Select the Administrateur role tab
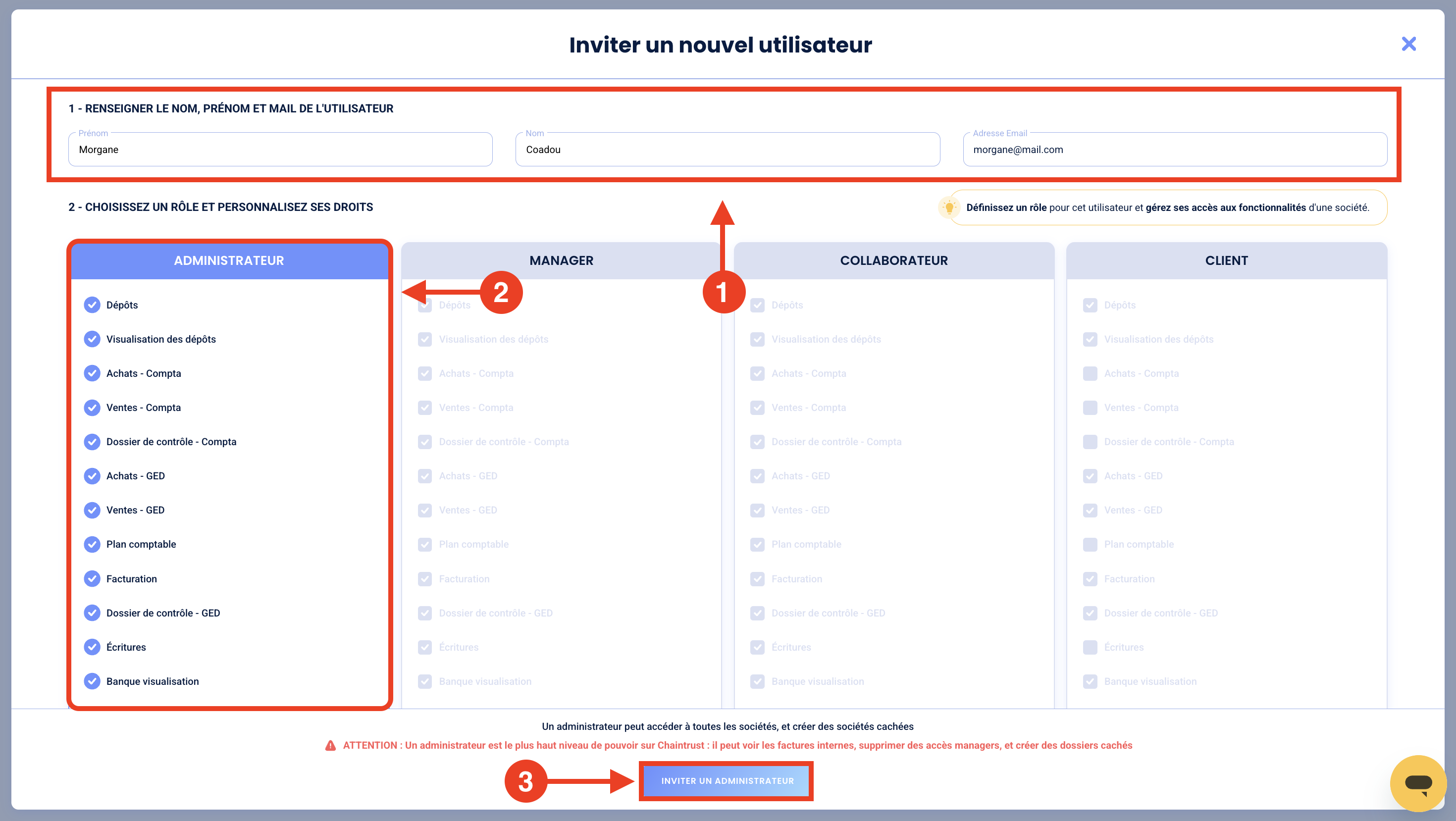 229,261
